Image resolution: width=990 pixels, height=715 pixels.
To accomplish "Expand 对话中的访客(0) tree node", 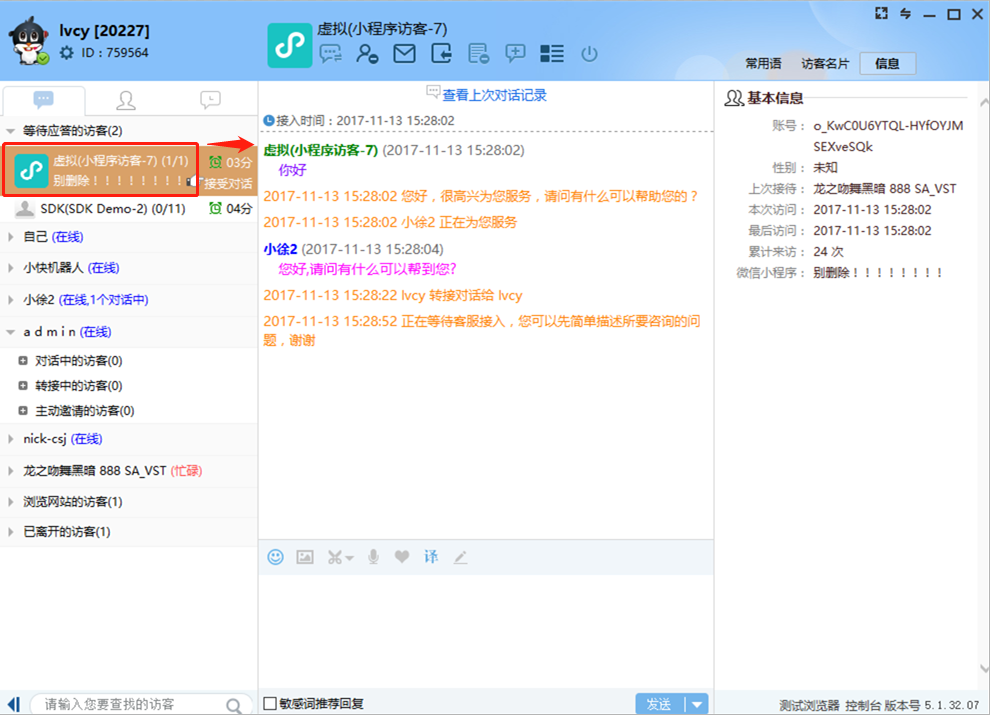I will tap(23, 361).
